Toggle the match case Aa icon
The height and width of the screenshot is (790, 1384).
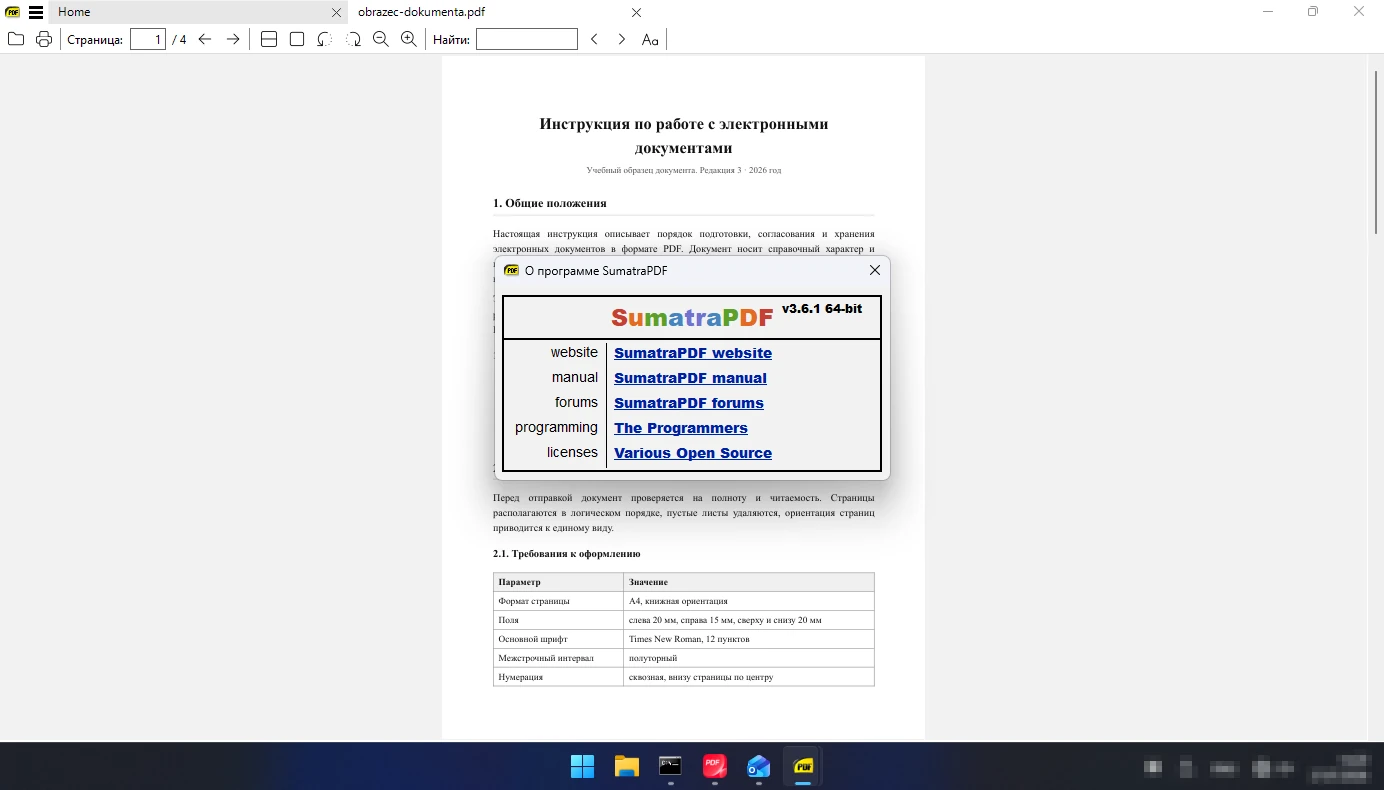pos(650,39)
